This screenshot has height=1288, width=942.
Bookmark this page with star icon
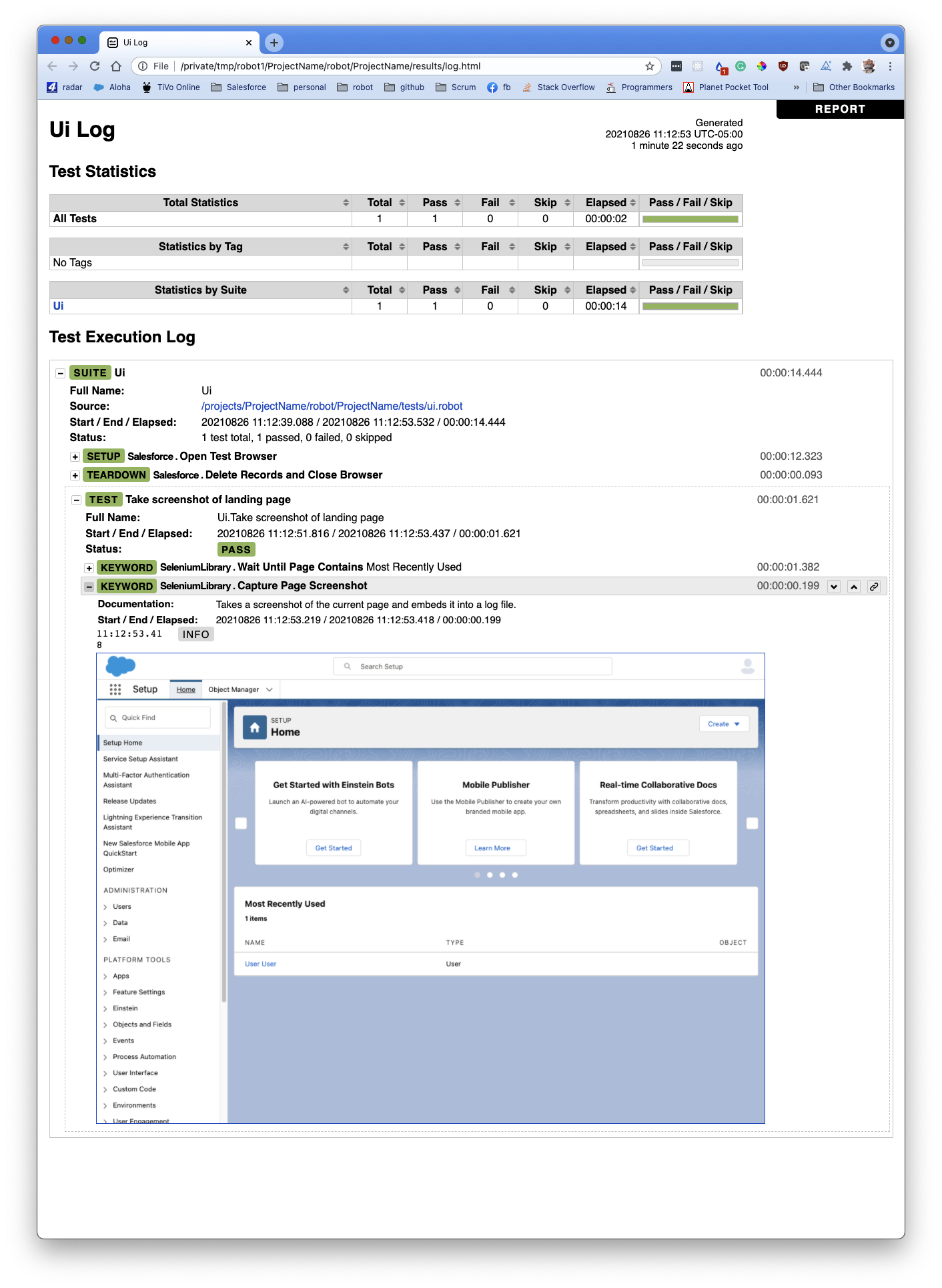[x=649, y=66]
